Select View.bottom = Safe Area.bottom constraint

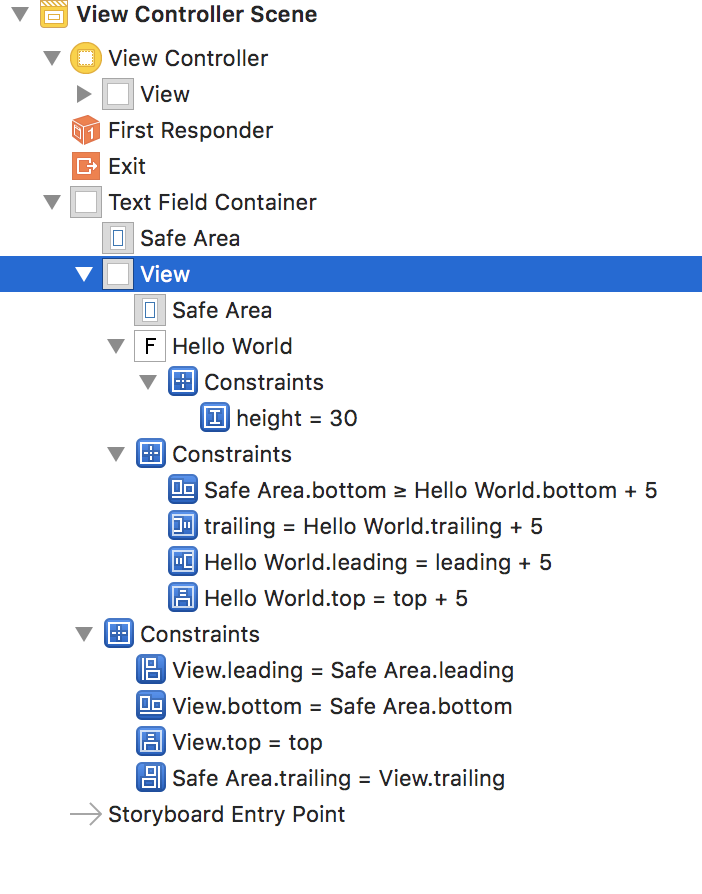coord(341,706)
